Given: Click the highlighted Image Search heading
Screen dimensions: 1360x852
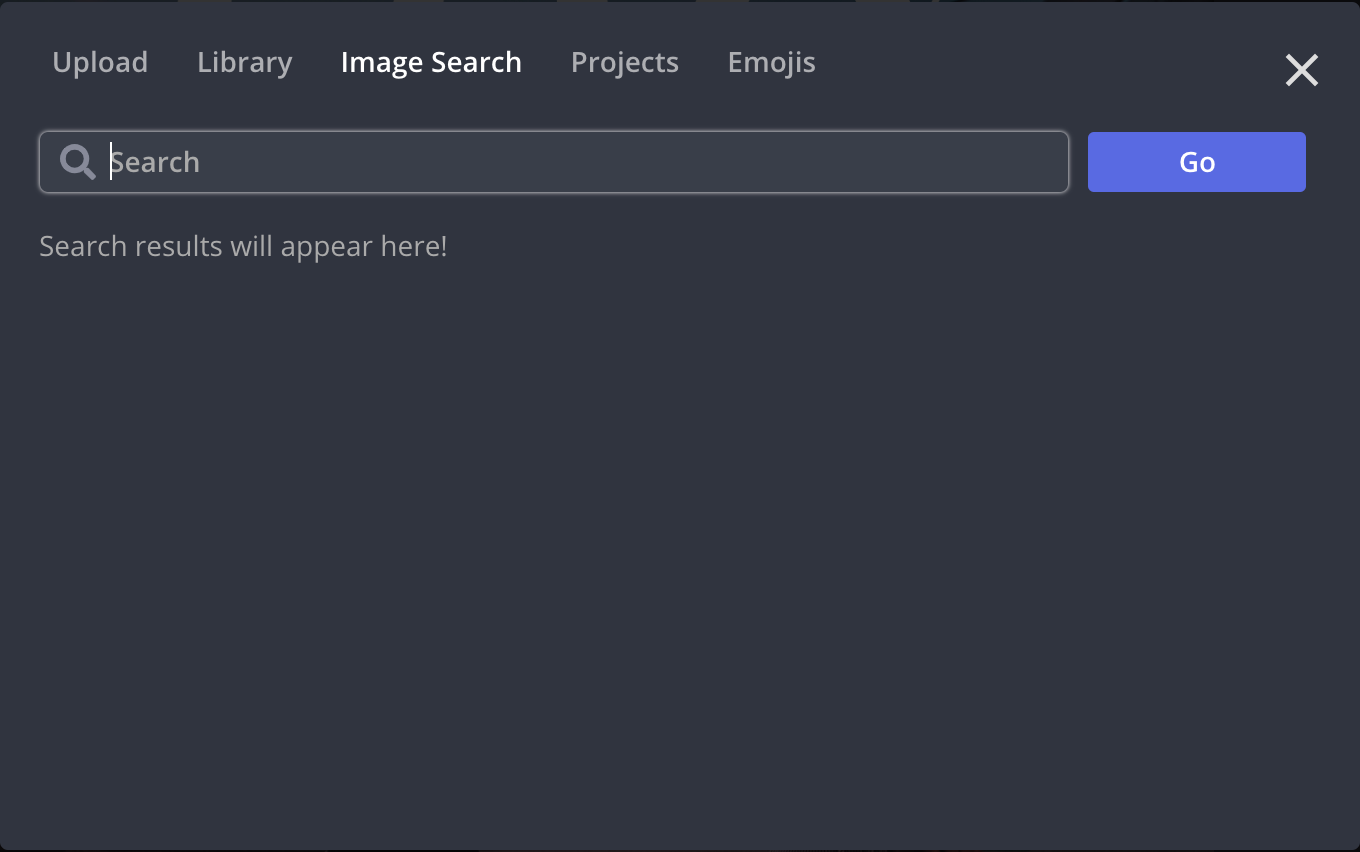Looking at the screenshot, I should 431,62.
